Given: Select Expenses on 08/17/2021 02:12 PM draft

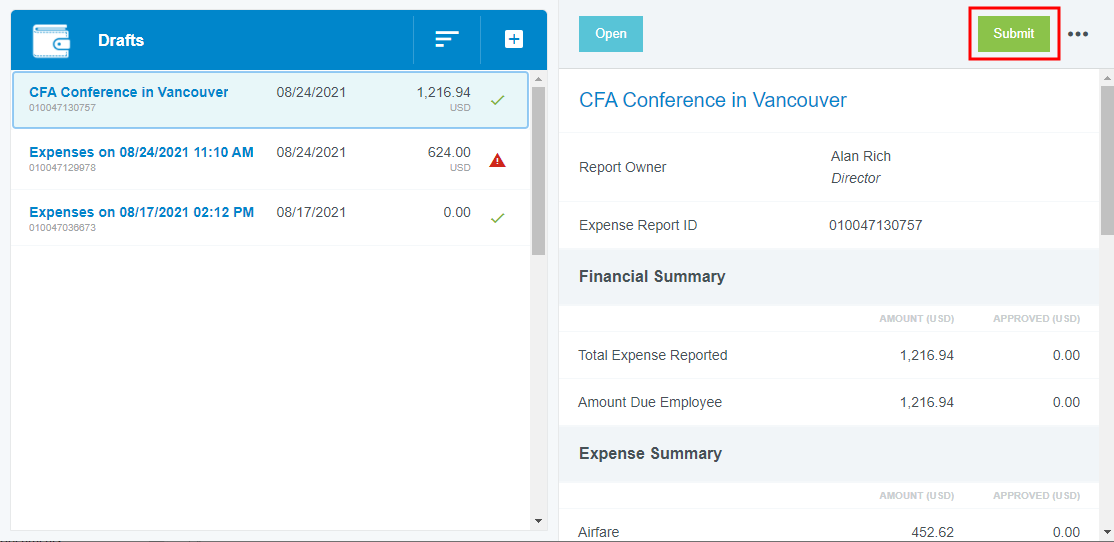Looking at the screenshot, I should tap(270, 218).
